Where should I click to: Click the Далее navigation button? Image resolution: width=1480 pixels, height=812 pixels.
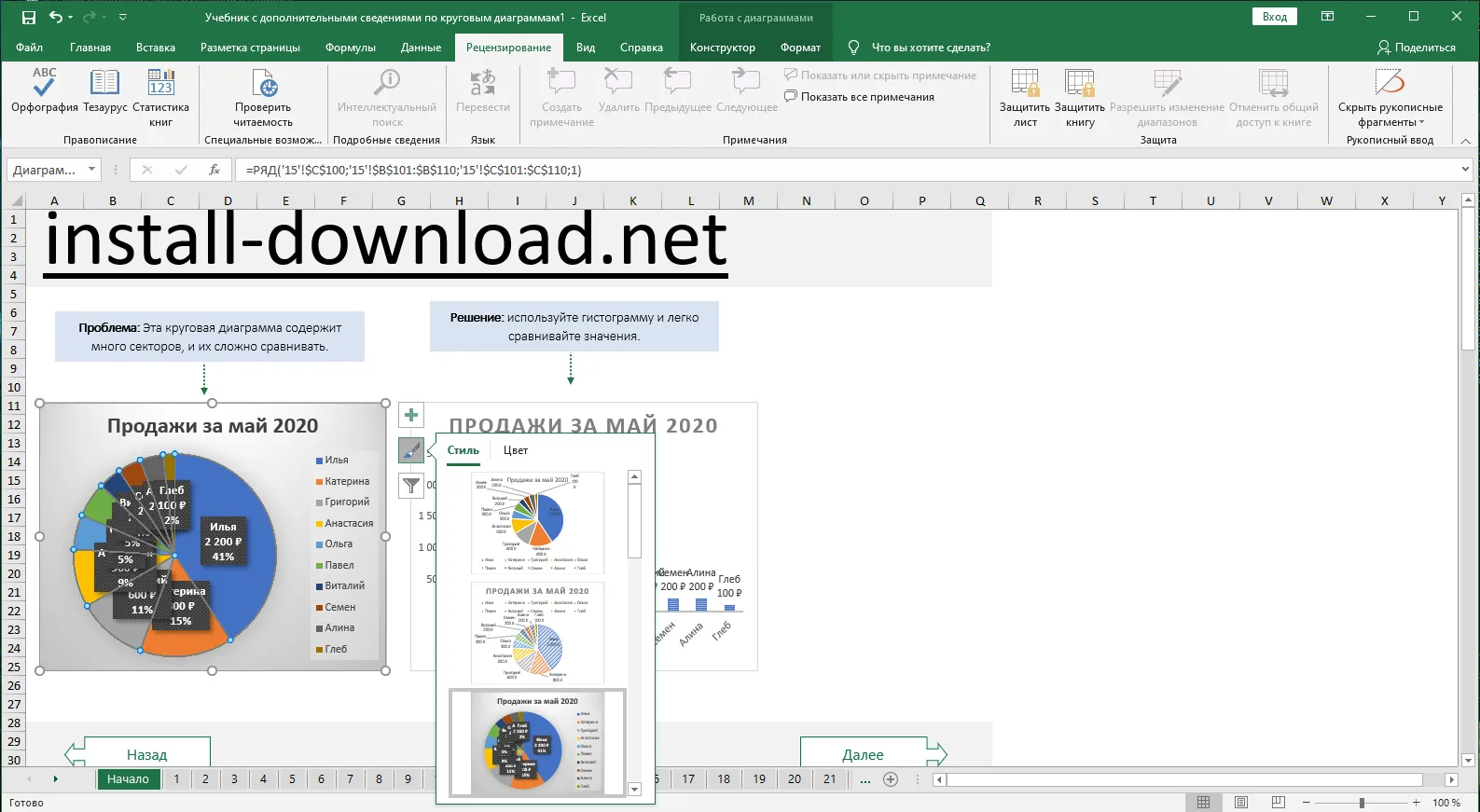[x=863, y=754]
